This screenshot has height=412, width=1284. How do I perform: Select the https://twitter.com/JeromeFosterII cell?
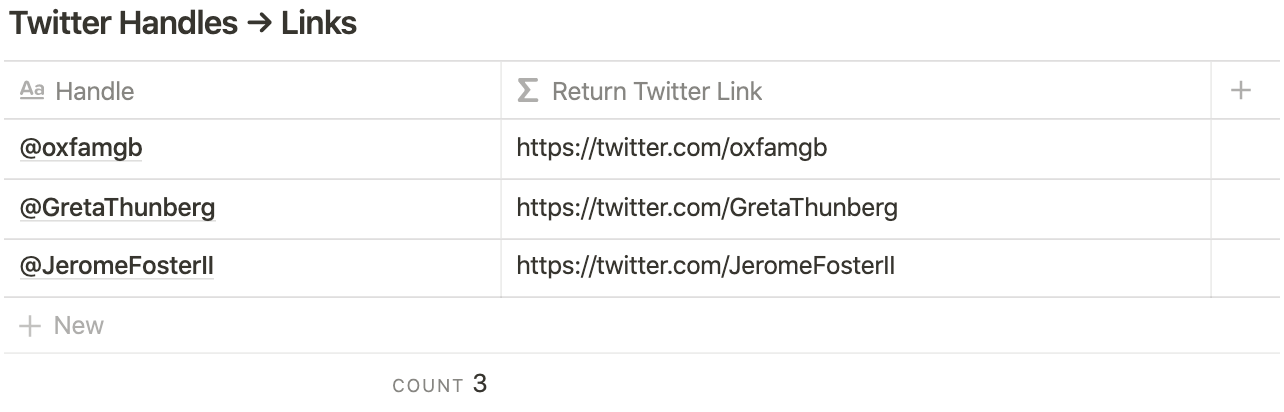click(x=856, y=268)
